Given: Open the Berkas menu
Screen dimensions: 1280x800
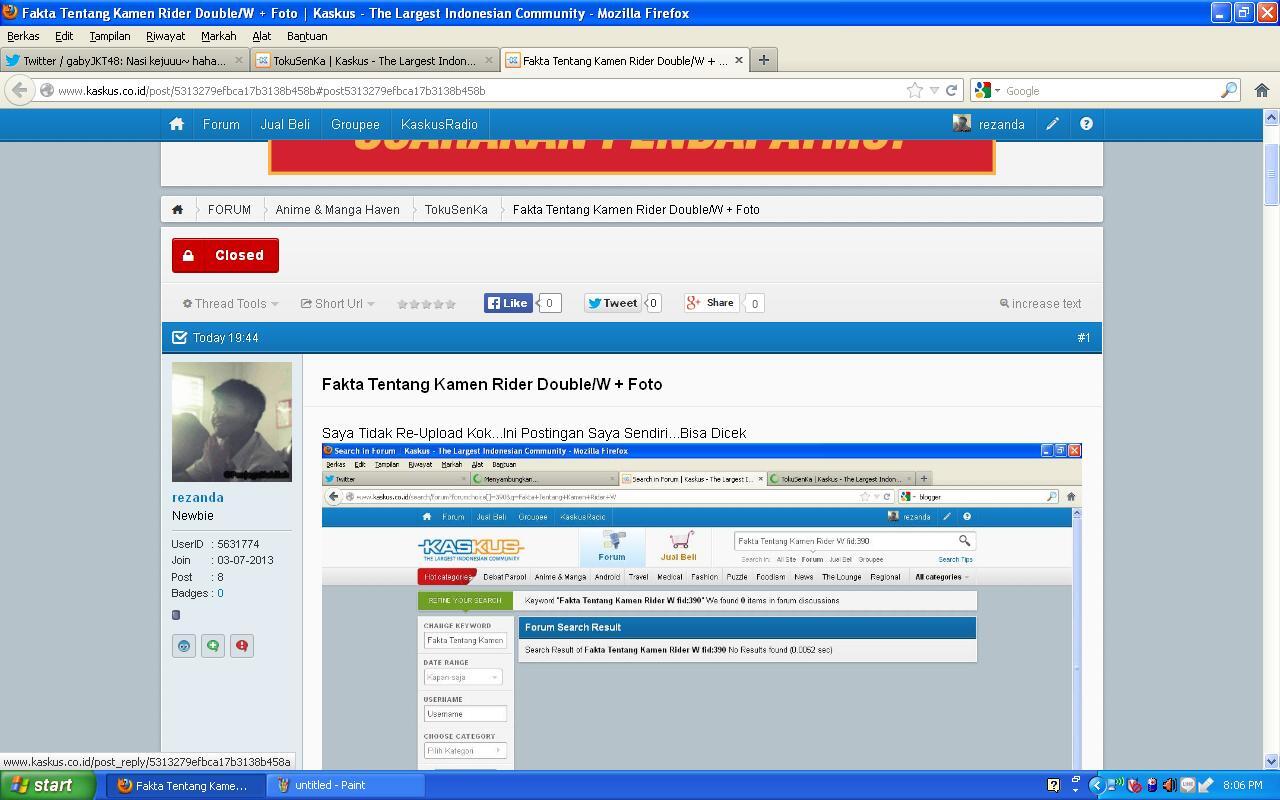Looking at the screenshot, I should 23,36.
